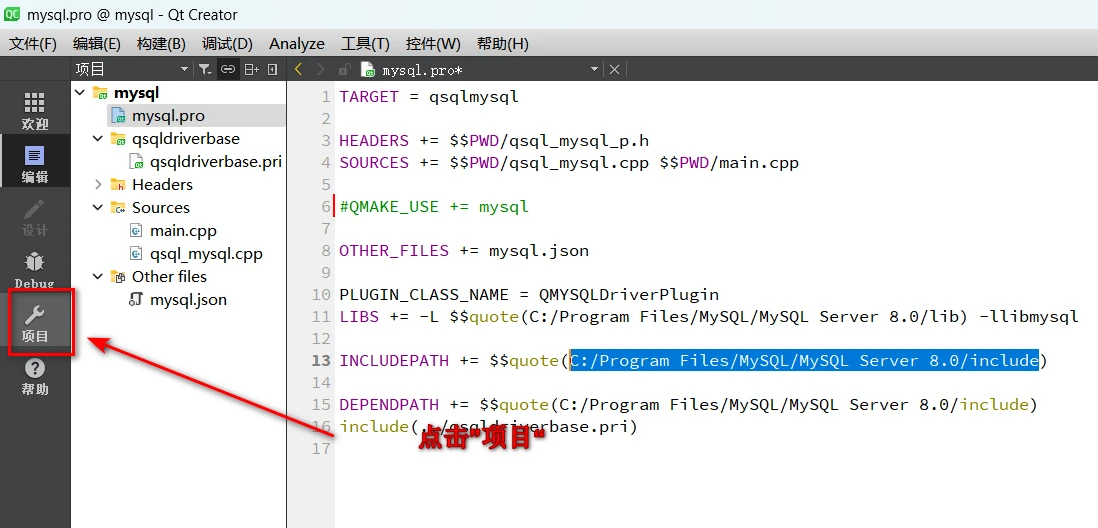Open the 控件(W) menu

pos(433,43)
